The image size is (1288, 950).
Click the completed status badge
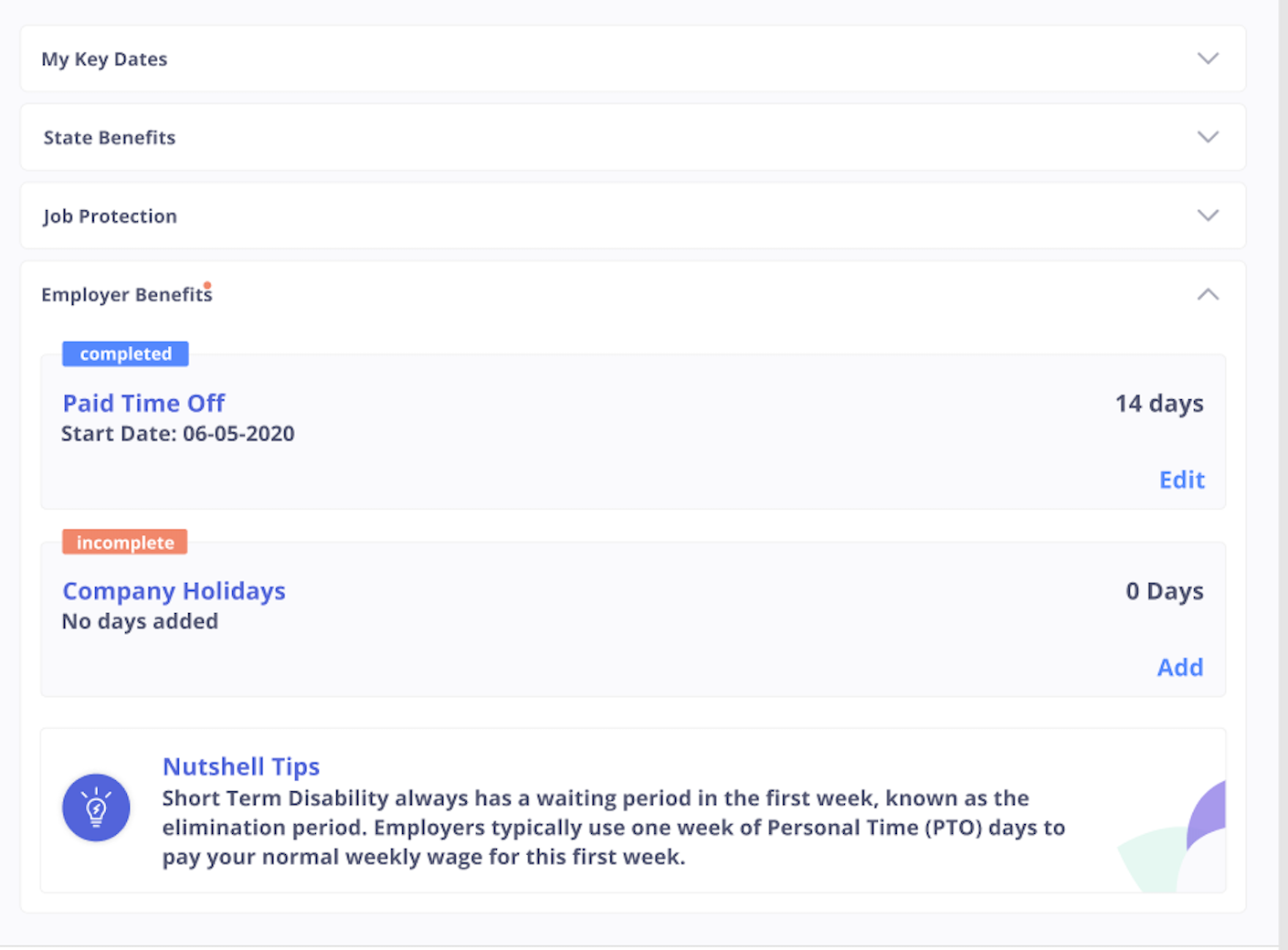(125, 354)
